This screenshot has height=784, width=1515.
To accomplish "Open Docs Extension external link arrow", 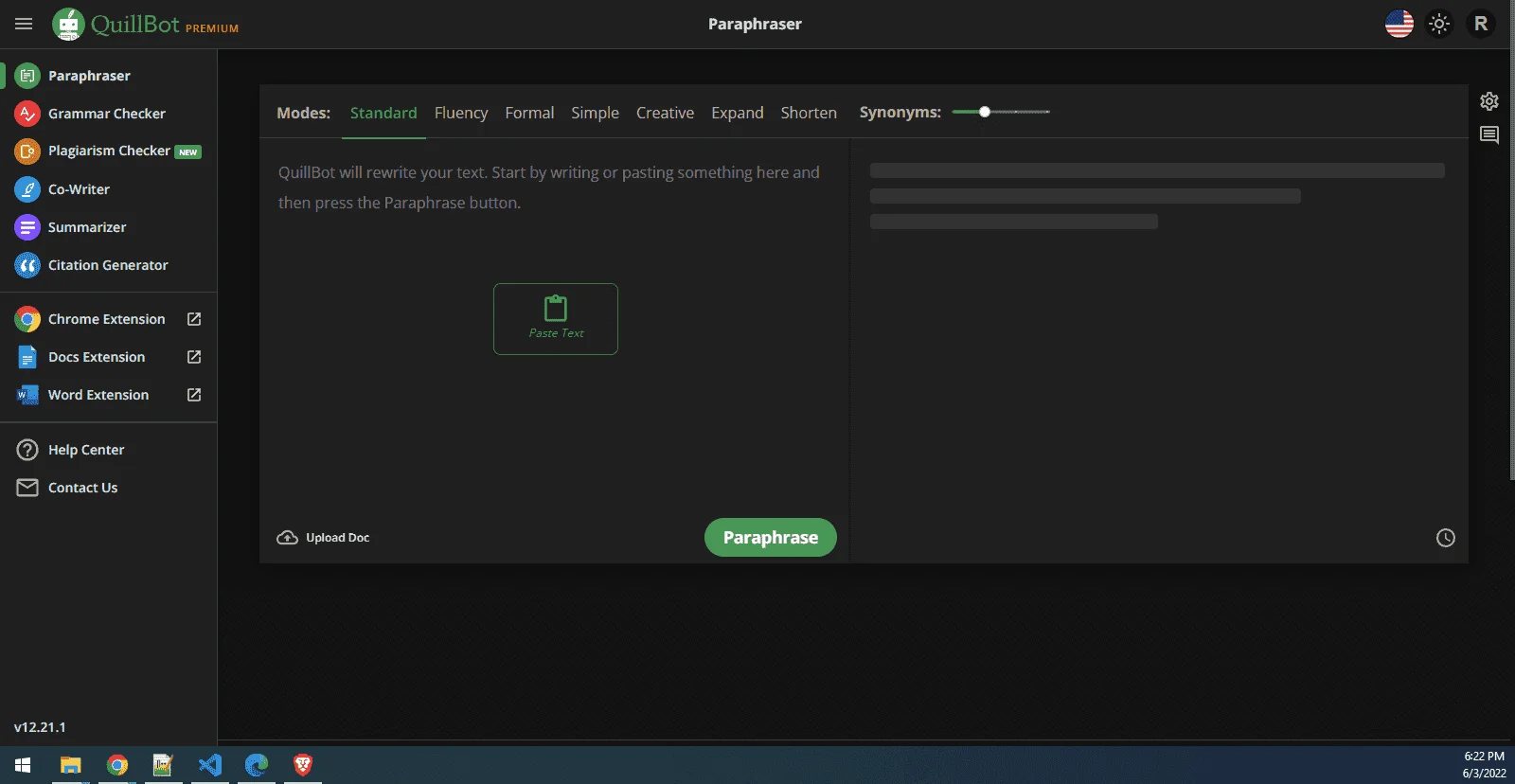I will click(x=194, y=357).
